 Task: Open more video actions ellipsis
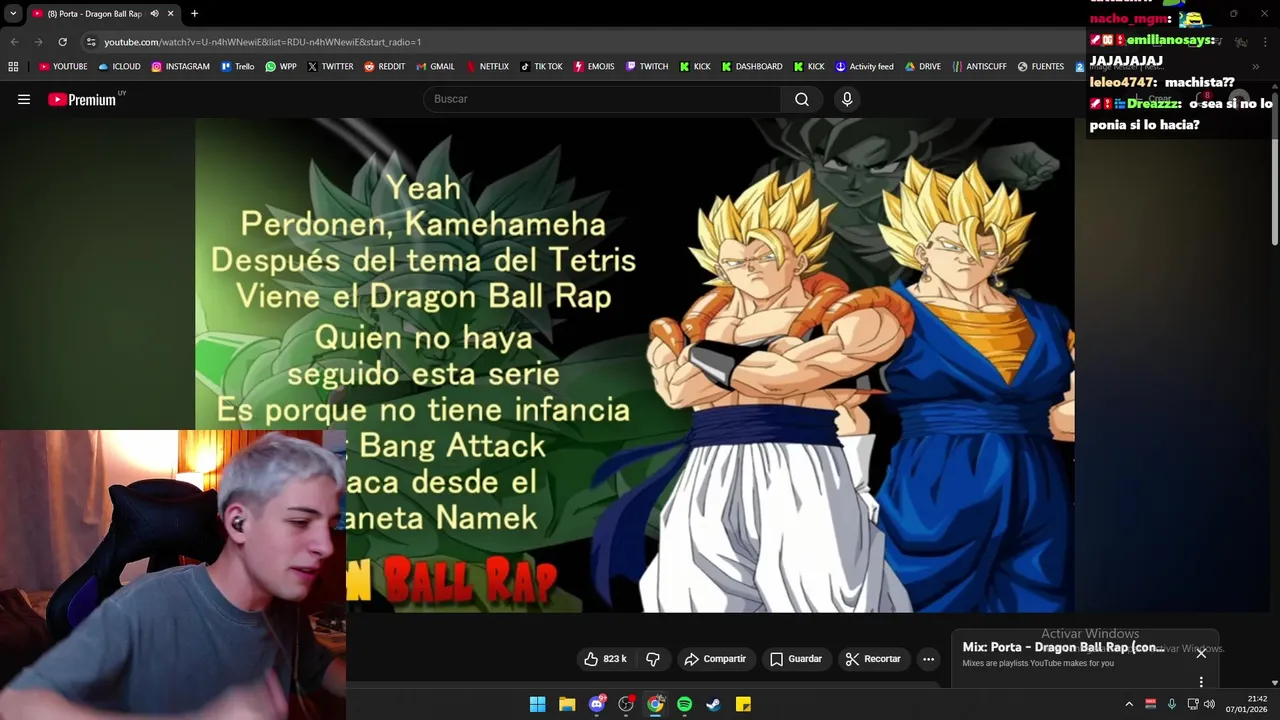click(928, 659)
